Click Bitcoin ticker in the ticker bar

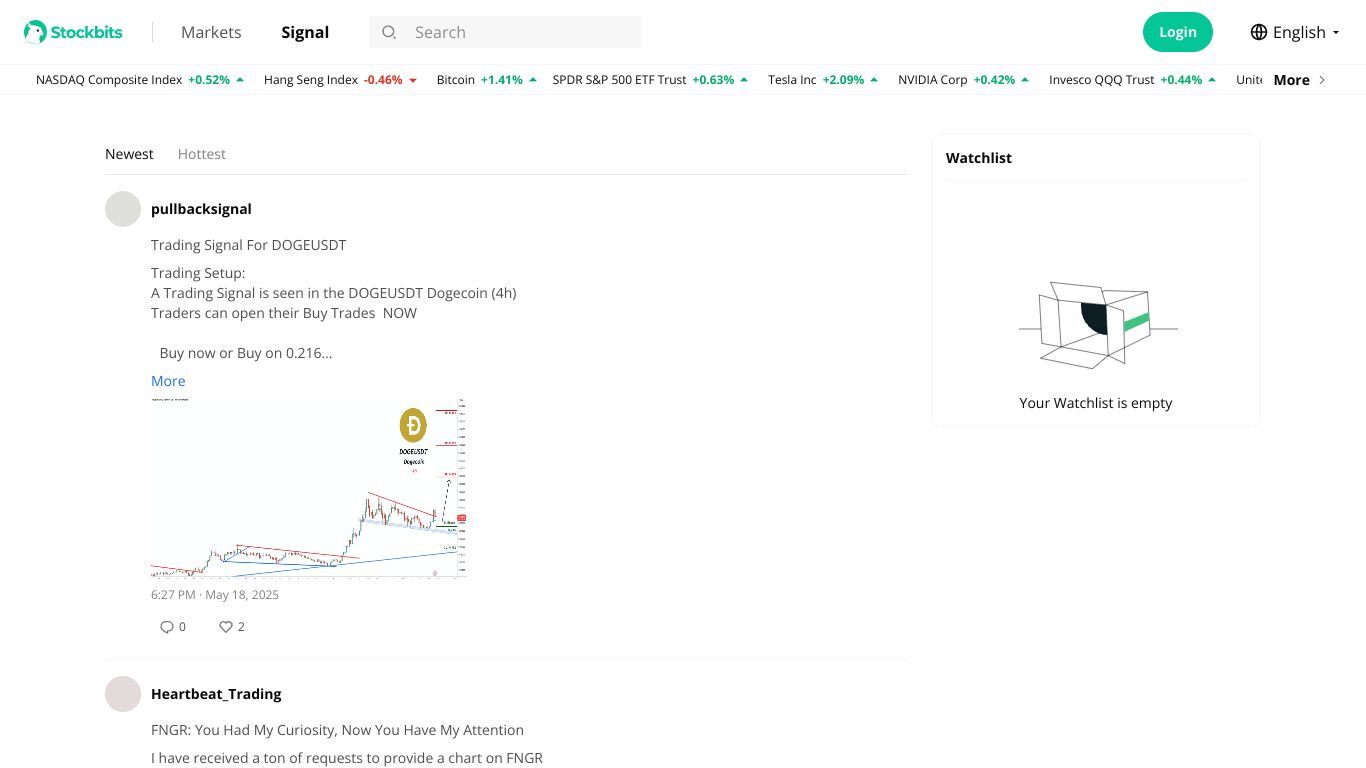pyautogui.click(x=456, y=80)
